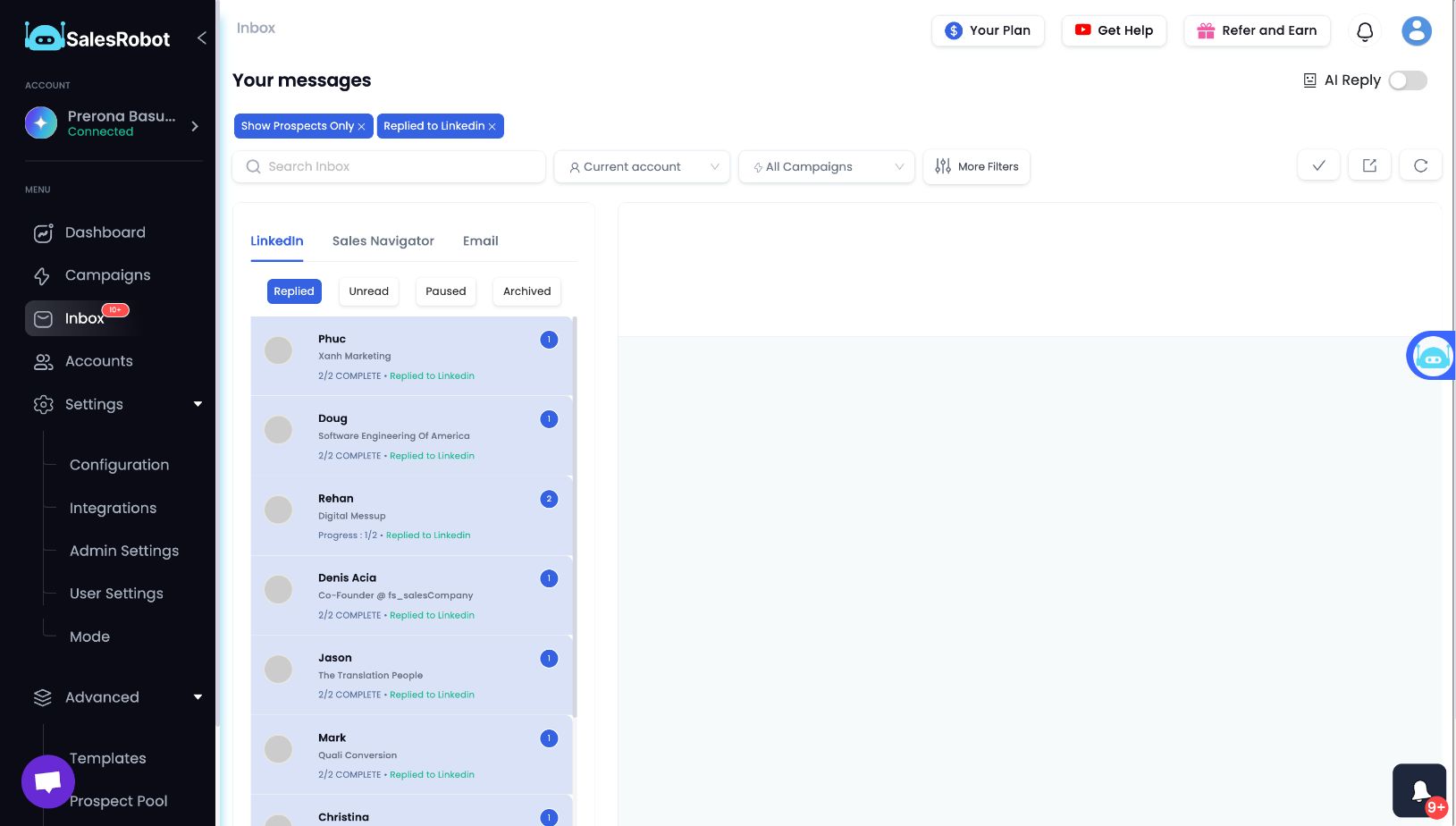This screenshot has width=1456, height=826.
Task: Switch to the Sales Navigator tab
Action: pos(383,240)
